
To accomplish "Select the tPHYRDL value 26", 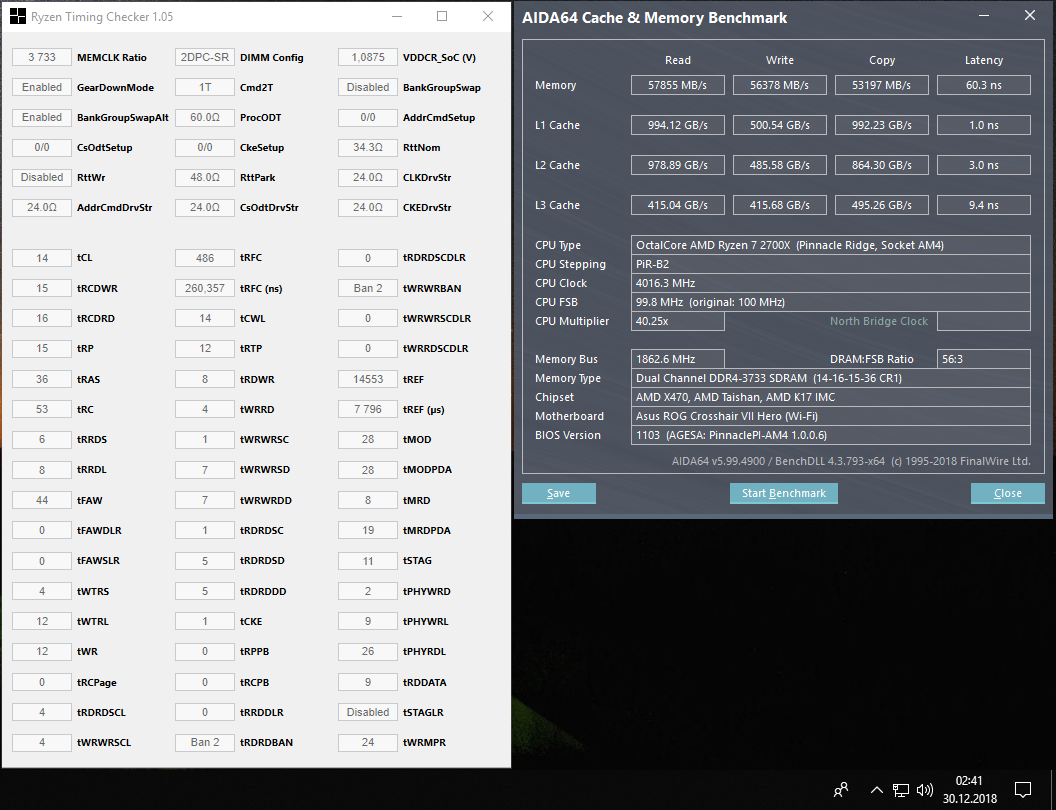I will (368, 651).
